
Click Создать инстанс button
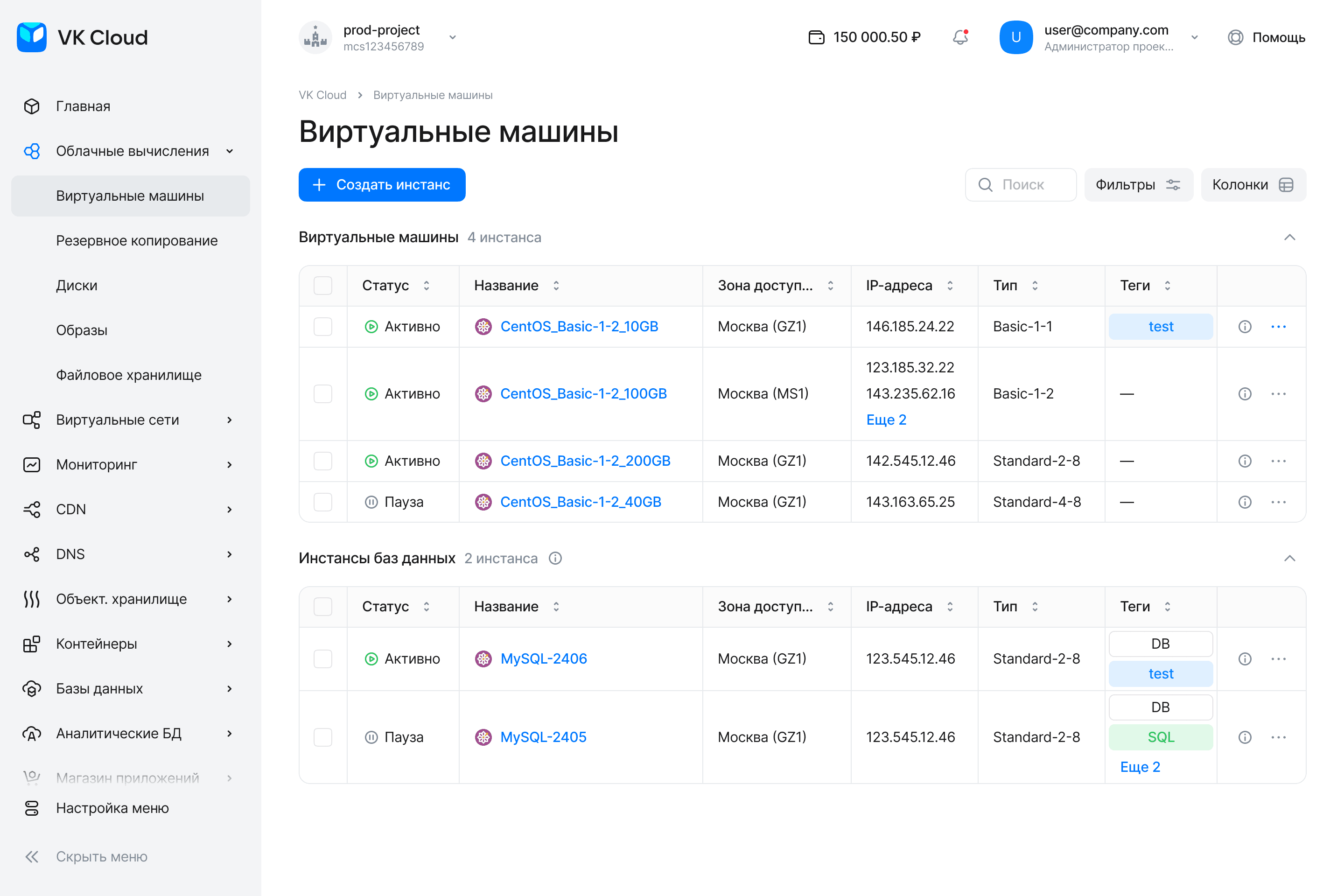click(382, 185)
